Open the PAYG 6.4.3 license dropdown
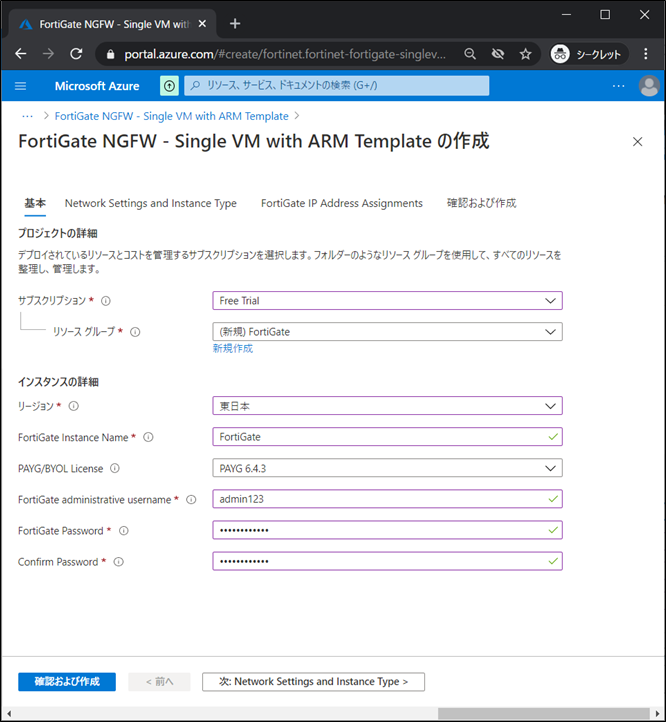The width and height of the screenshot is (666, 722). point(387,468)
